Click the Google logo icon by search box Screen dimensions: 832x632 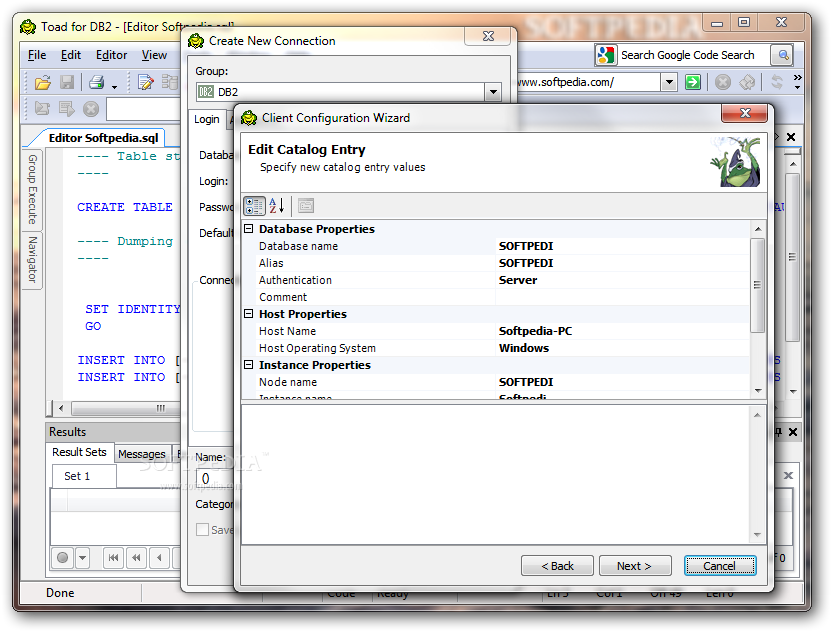tap(606, 55)
